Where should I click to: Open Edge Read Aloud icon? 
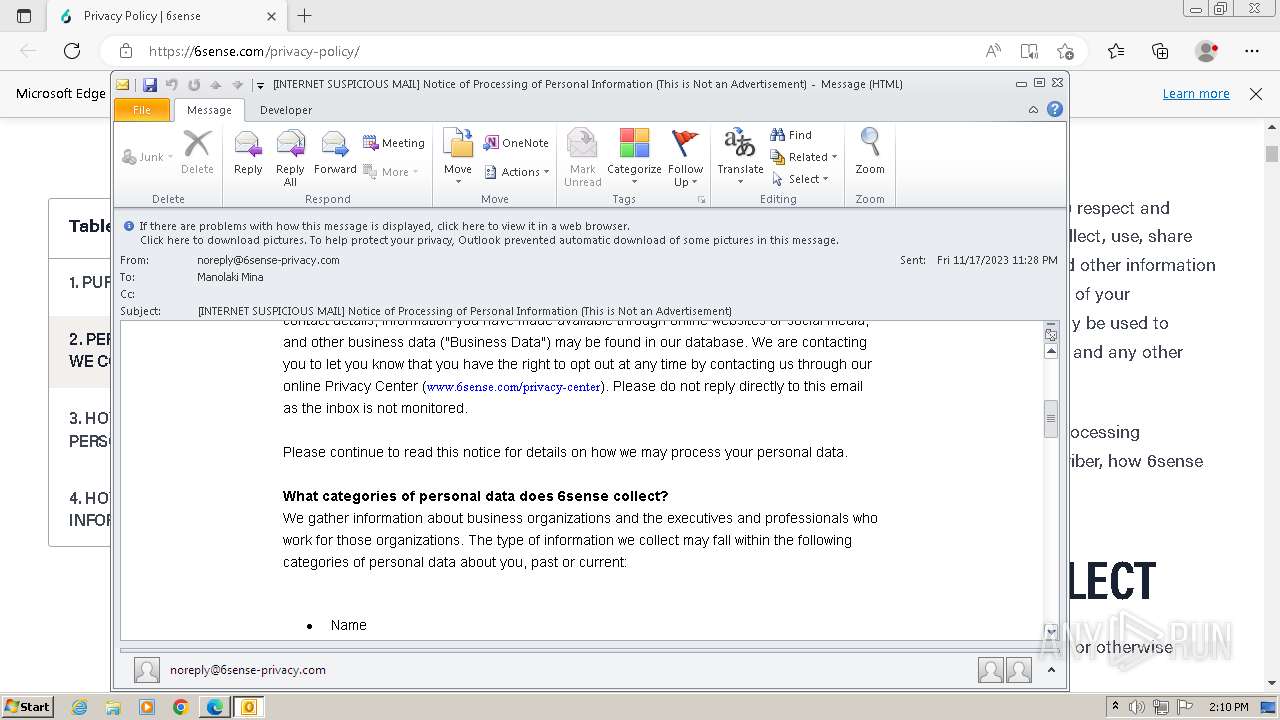pyautogui.click(x=993, y=51)
